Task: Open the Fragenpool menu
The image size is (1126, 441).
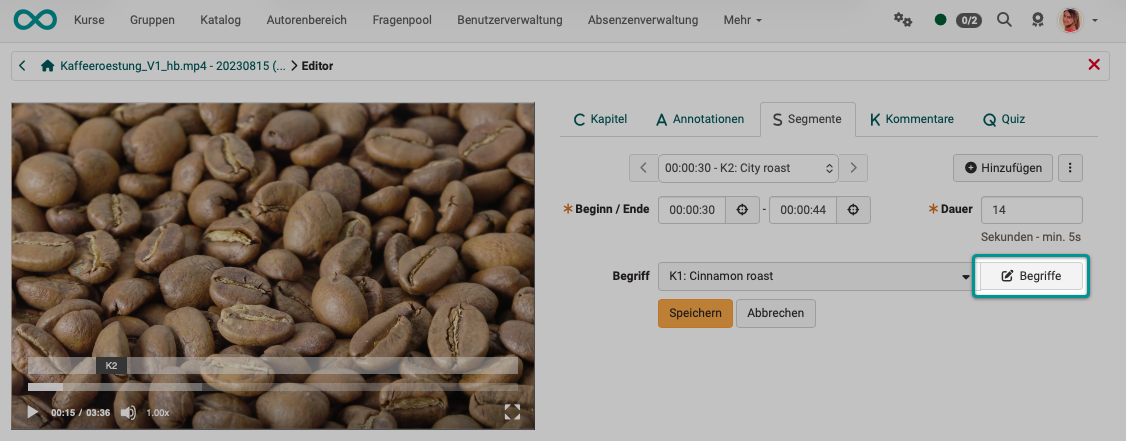Action: (x=402, y=20)
